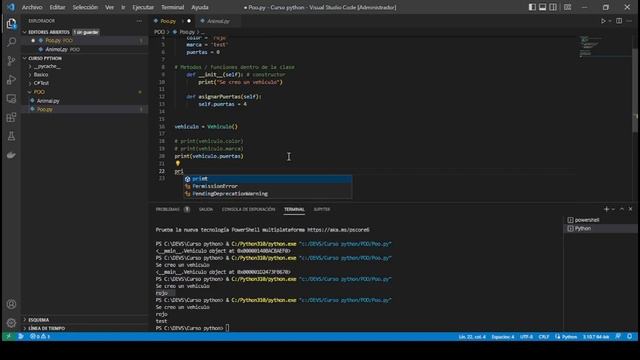Screen dimensions: 640x360
Task: Open Run and Debug view
Action: coord(11,80)
